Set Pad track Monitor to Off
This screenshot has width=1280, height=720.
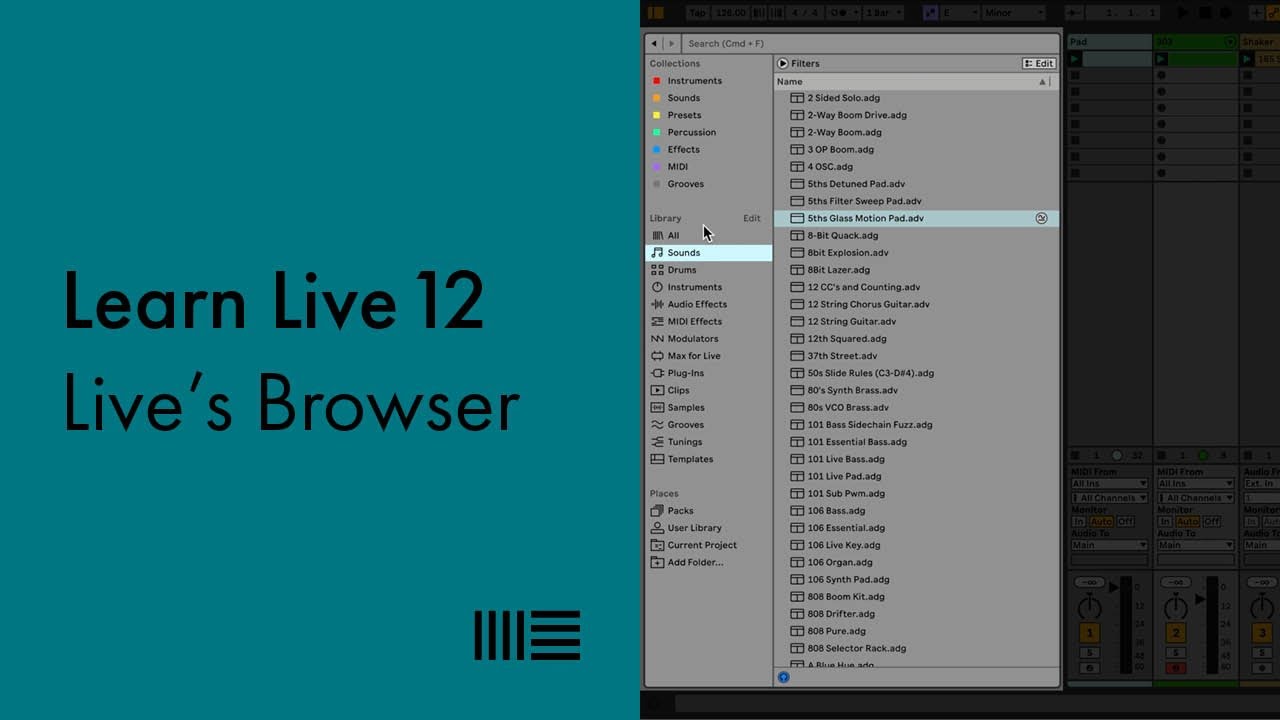(x=1126, y=522)
